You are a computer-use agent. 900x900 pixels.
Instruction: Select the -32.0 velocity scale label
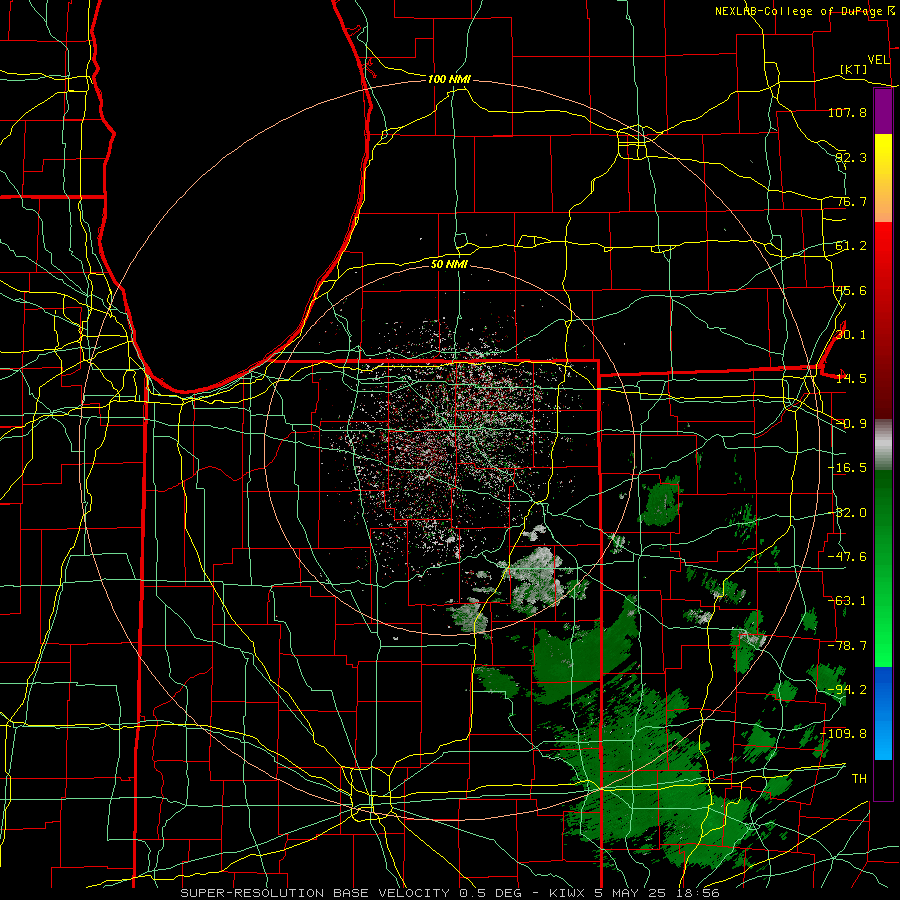[847, 513]
